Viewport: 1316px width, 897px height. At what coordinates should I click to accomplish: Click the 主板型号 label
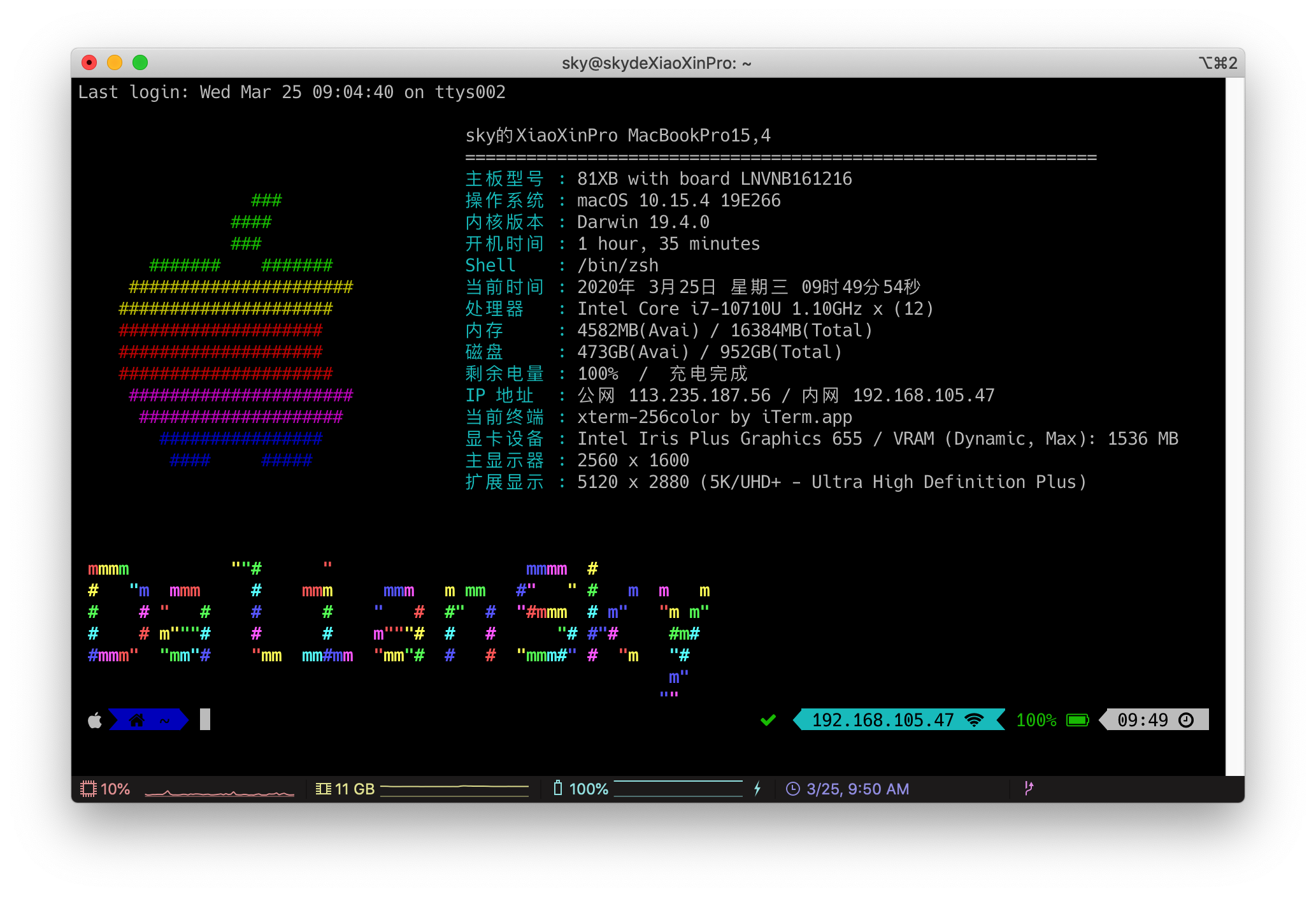504,179
